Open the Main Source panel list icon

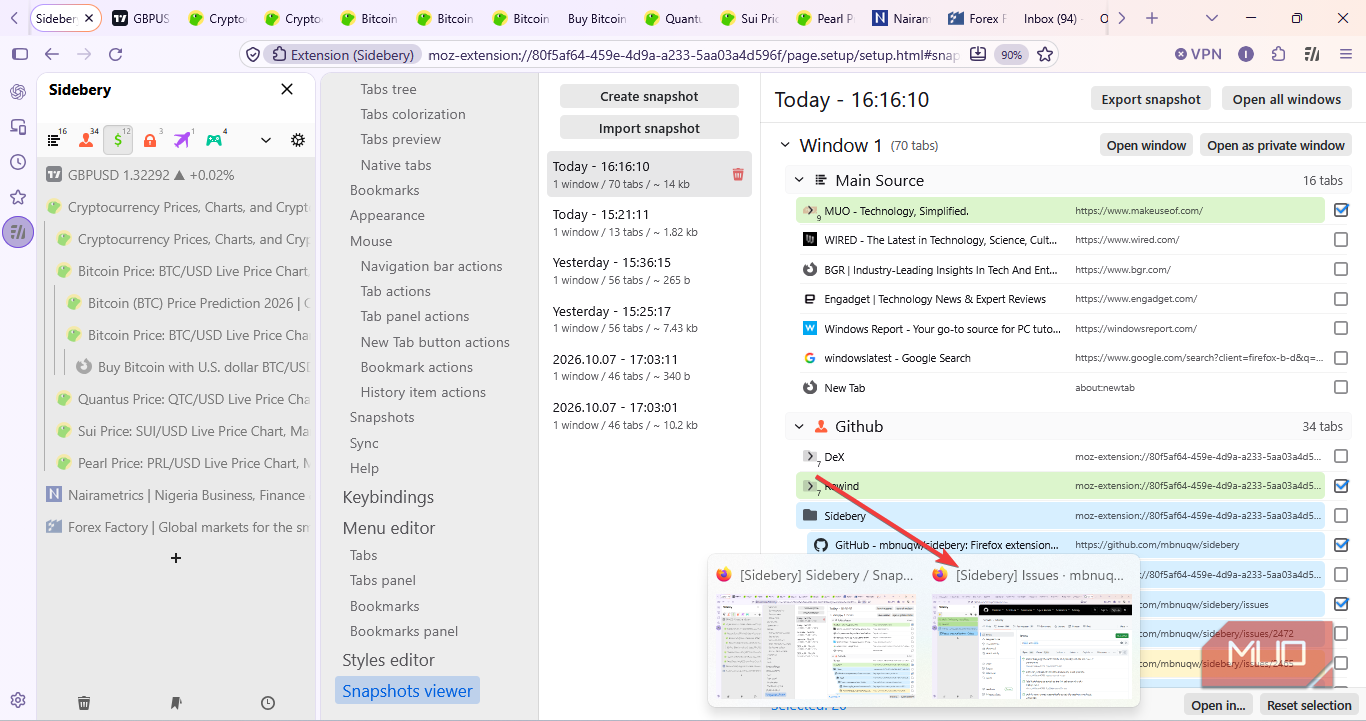55,140
